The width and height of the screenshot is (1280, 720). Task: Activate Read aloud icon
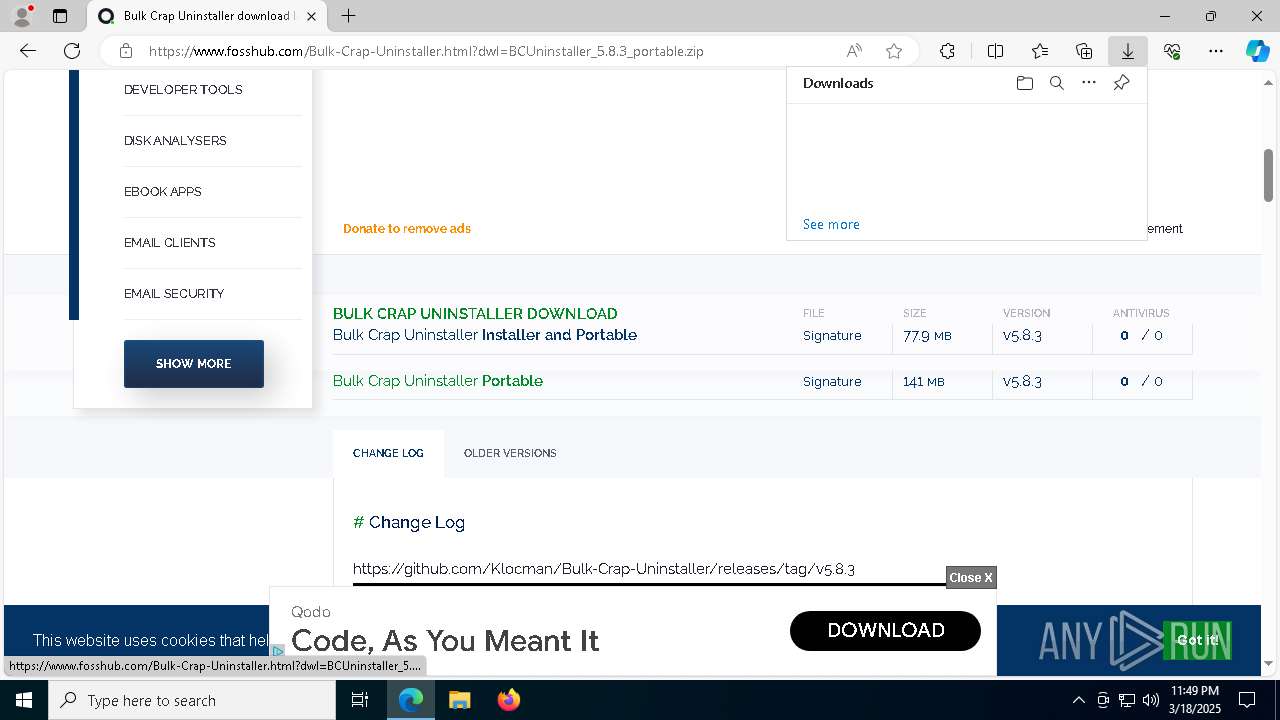[854, 51]
